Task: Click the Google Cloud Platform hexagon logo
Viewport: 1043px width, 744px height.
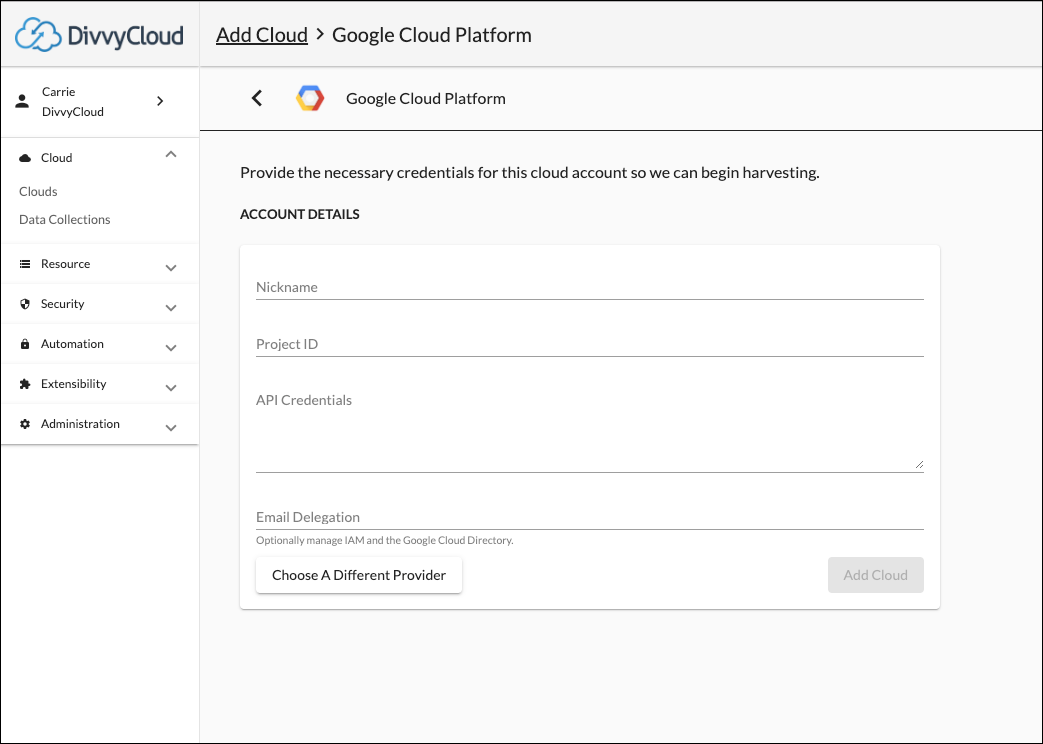Action: tap(310, 98)
